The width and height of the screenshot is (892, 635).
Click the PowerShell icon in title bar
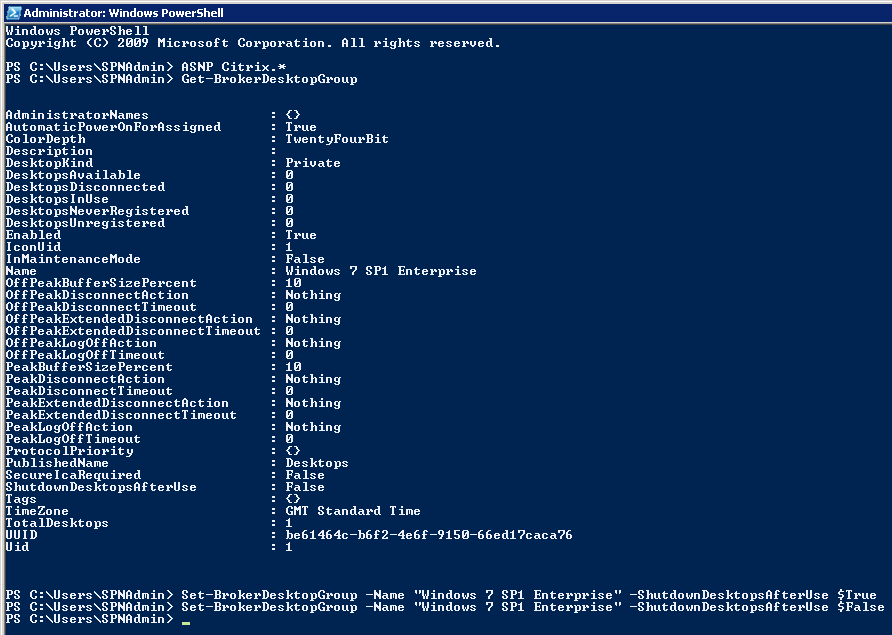(x=13, y=13)
